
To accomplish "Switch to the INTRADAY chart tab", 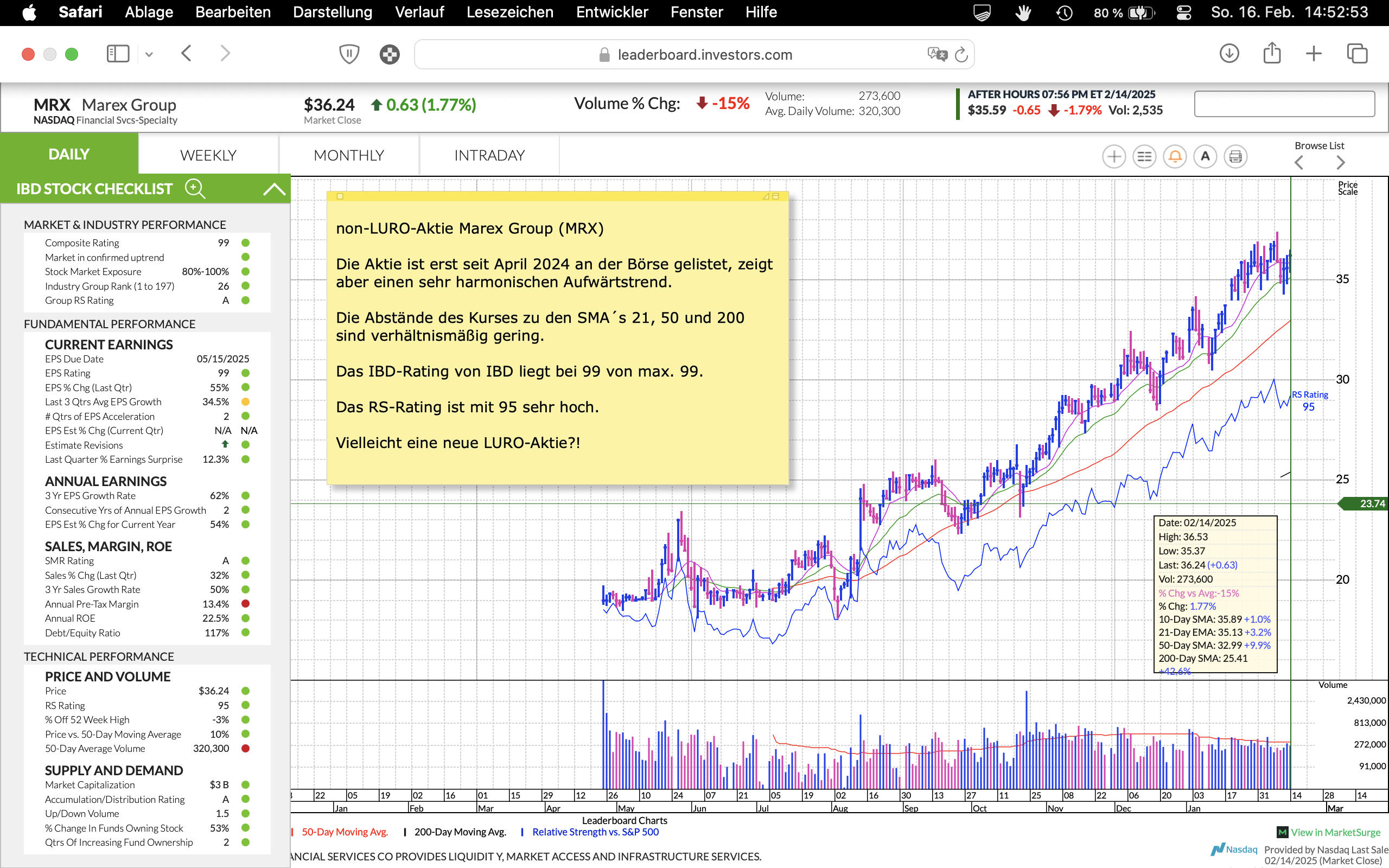I will [489, 155].
